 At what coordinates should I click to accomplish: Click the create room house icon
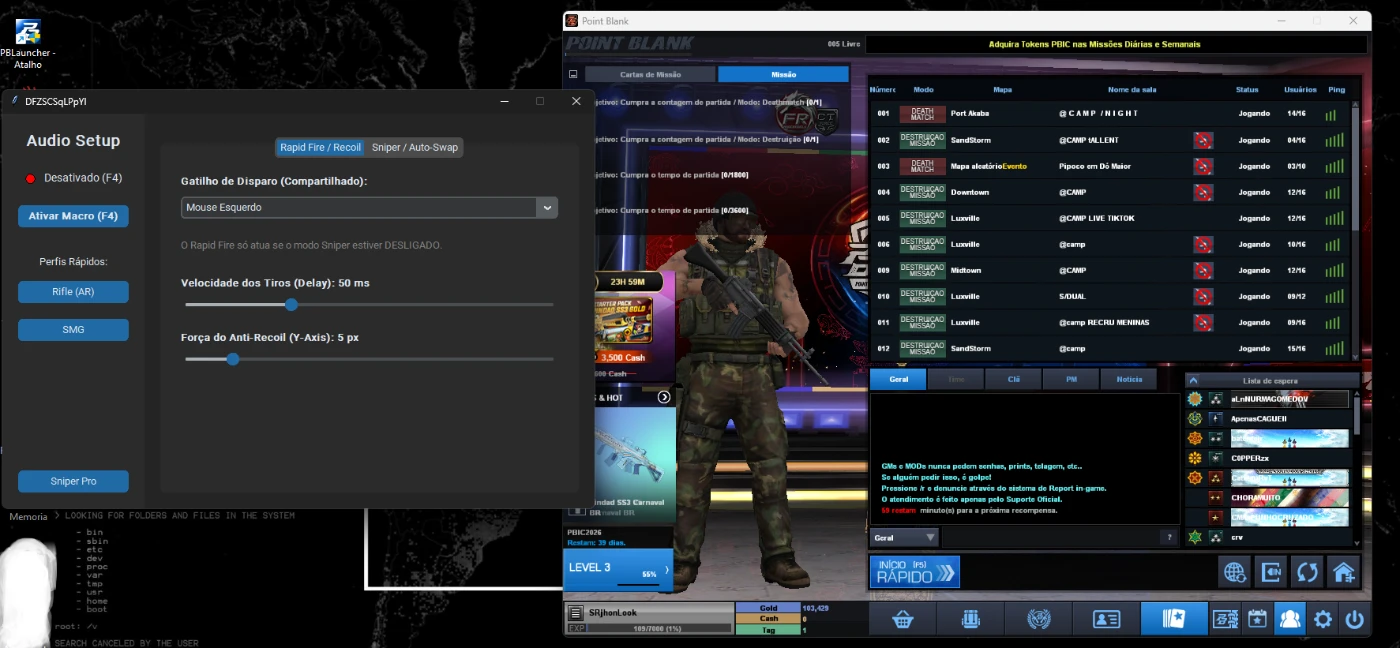pyautogui.click(x=1343, y=572)
